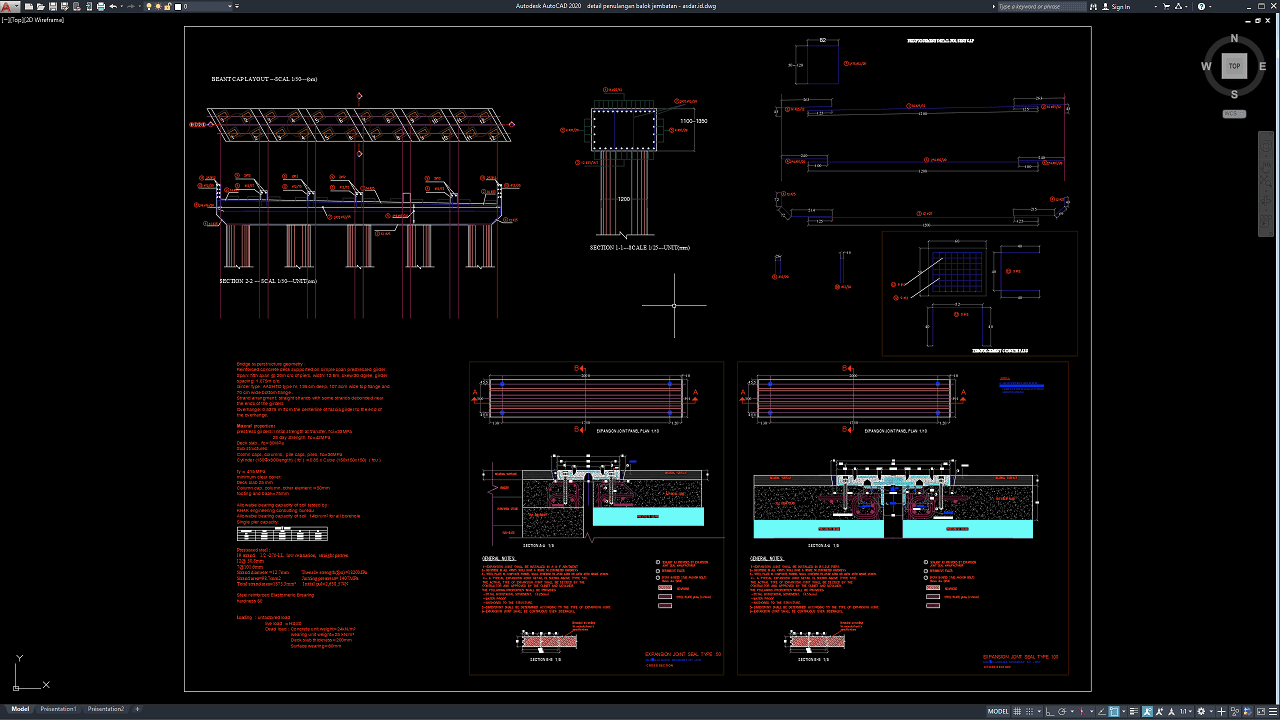Screen dimensions: 1280x720
Task: Click the workspace switching gear icon
Action: point(1201,712)
